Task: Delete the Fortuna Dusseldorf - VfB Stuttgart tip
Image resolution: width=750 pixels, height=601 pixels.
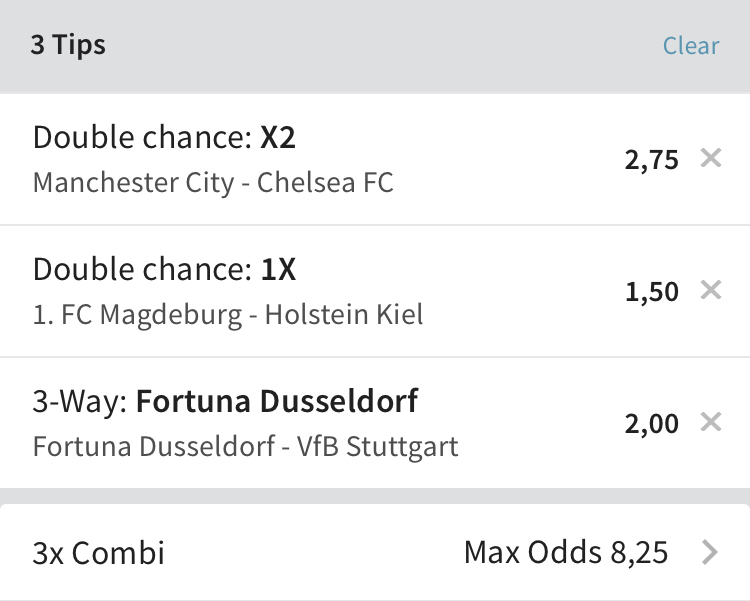Action: pos(711,422)
